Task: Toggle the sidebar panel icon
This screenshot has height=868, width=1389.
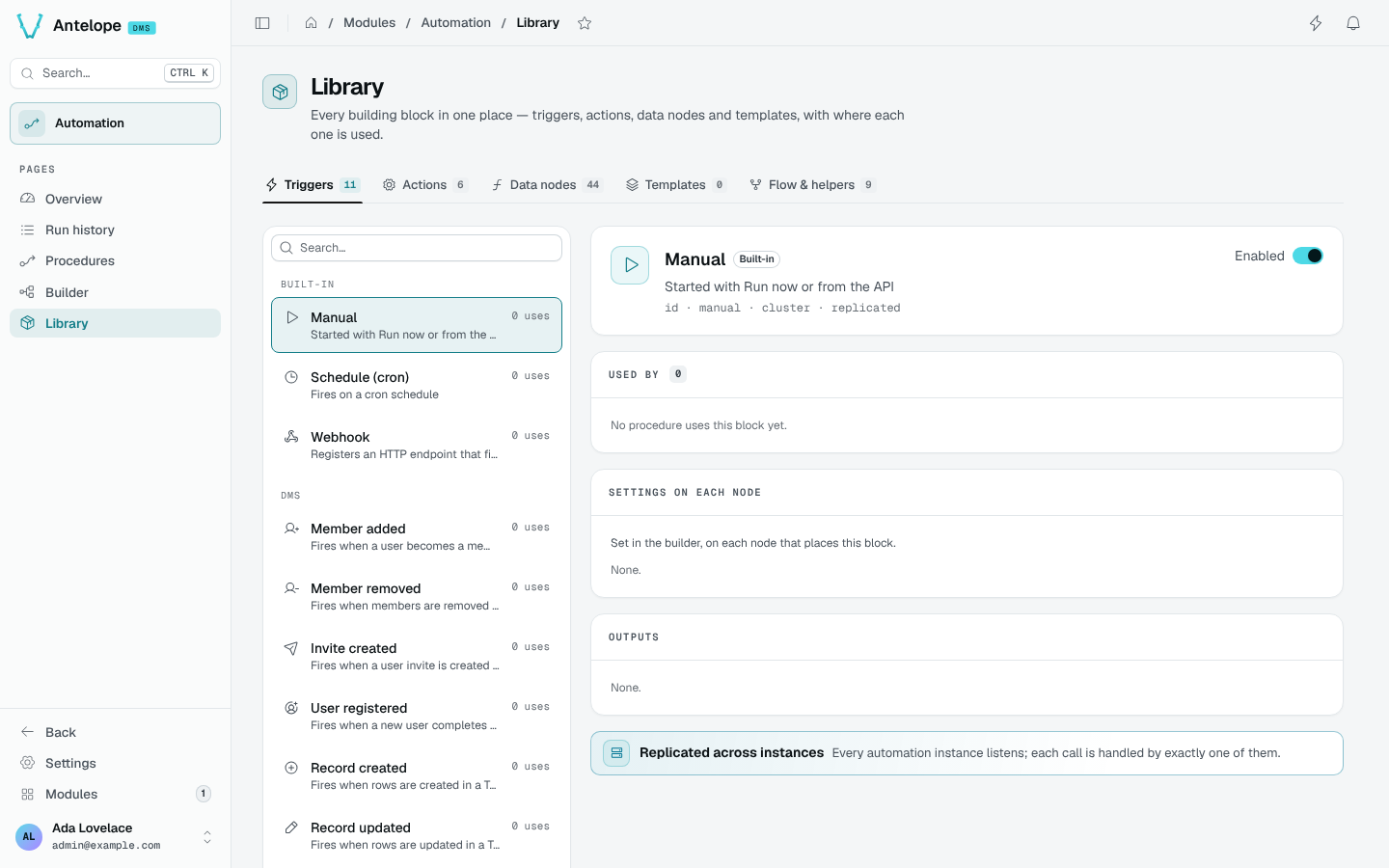Action: pyautogui.click(x=262, y=23)
